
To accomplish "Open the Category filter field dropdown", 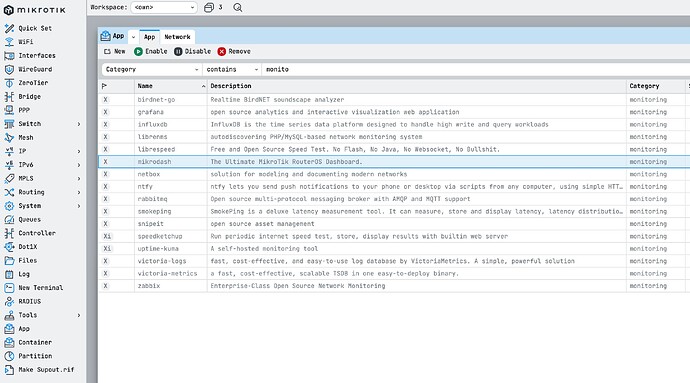I will click(x=152, y=70).
